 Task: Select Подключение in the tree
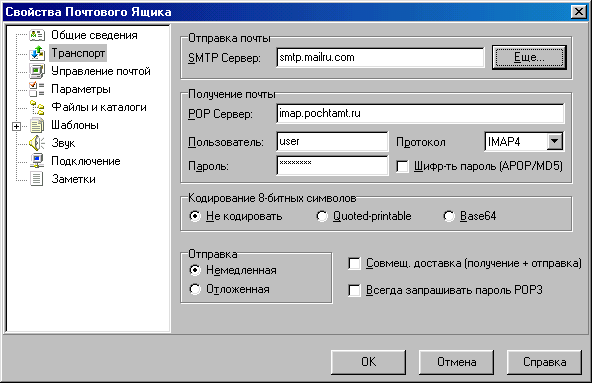click(86, 161)
